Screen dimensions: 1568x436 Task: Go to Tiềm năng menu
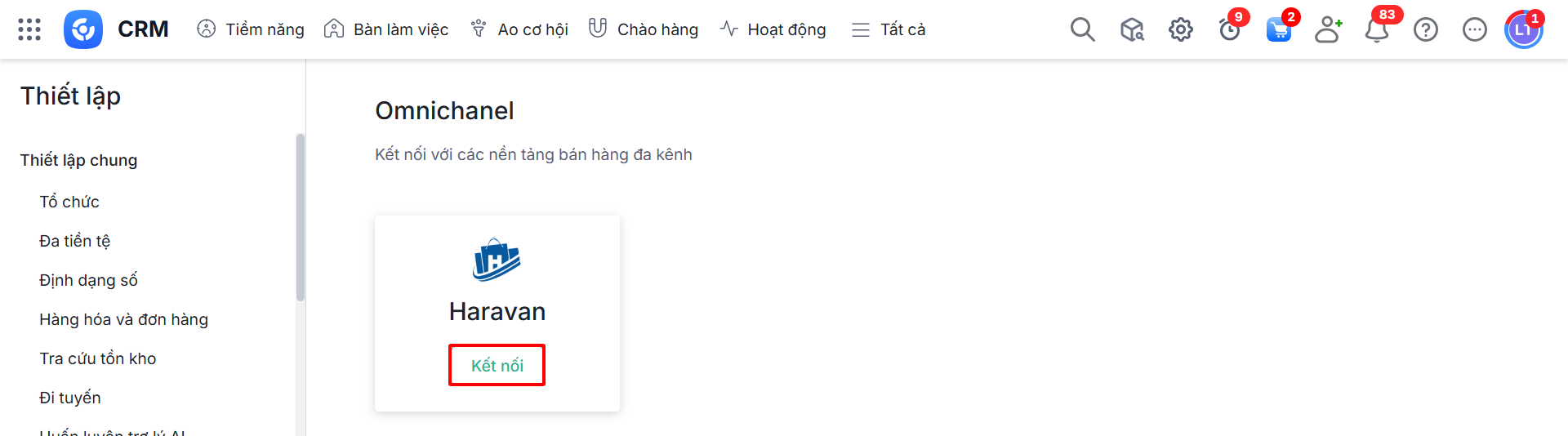tap(251, 29)
